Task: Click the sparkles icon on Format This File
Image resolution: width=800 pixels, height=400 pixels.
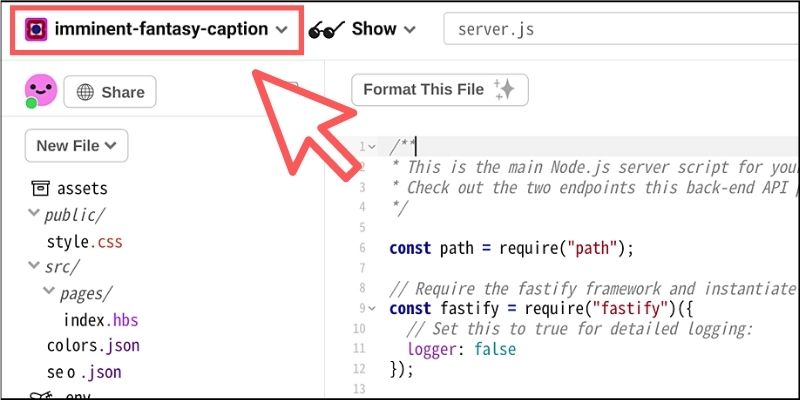Action: tap(504, 90)
